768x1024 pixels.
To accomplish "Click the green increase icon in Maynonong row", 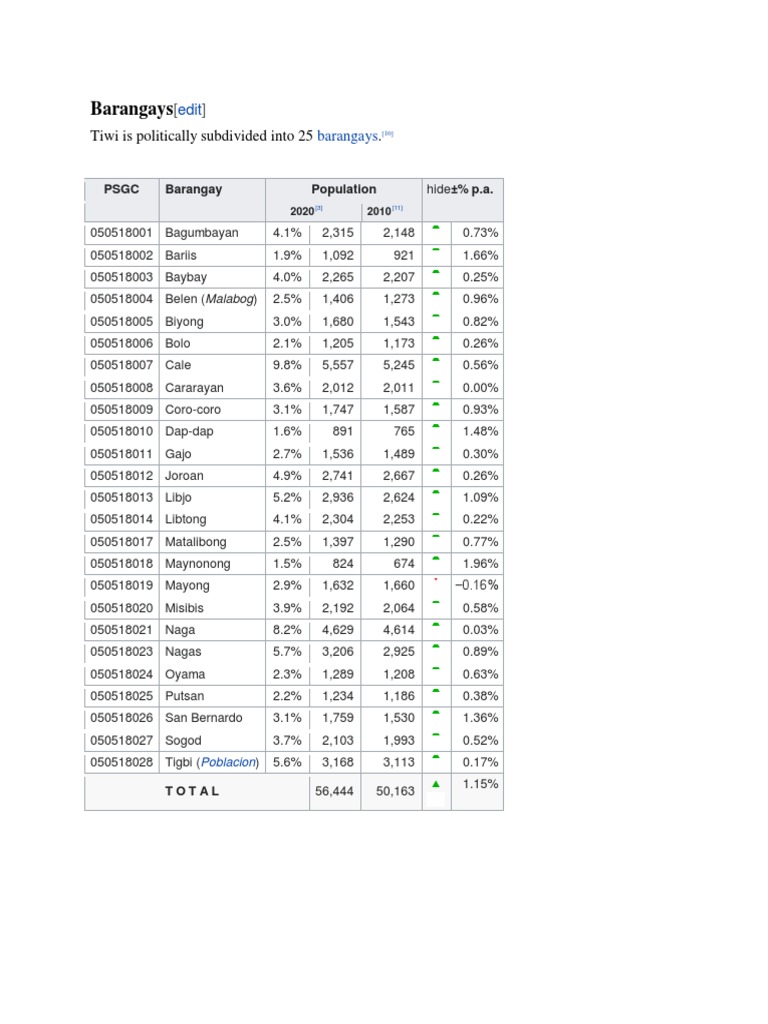I will coord(436,558).
